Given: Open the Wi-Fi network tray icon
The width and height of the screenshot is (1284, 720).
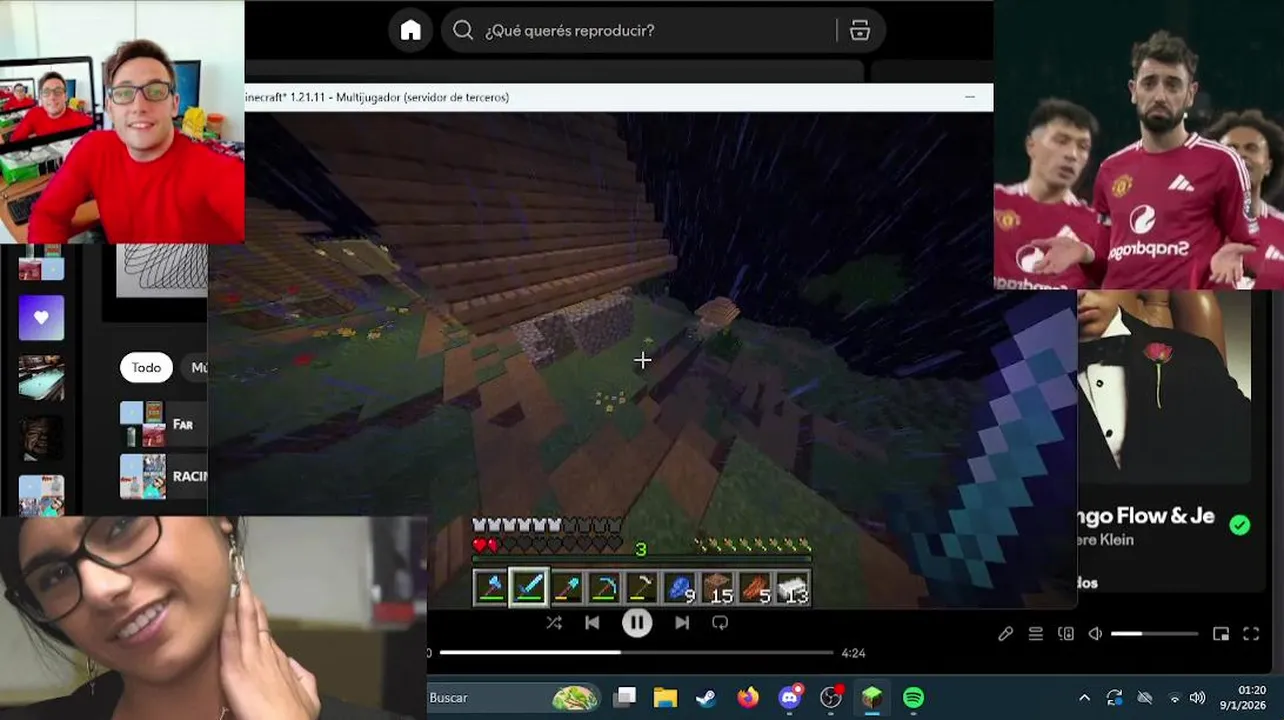Looking at the screenshot, I should [1174, 698].
